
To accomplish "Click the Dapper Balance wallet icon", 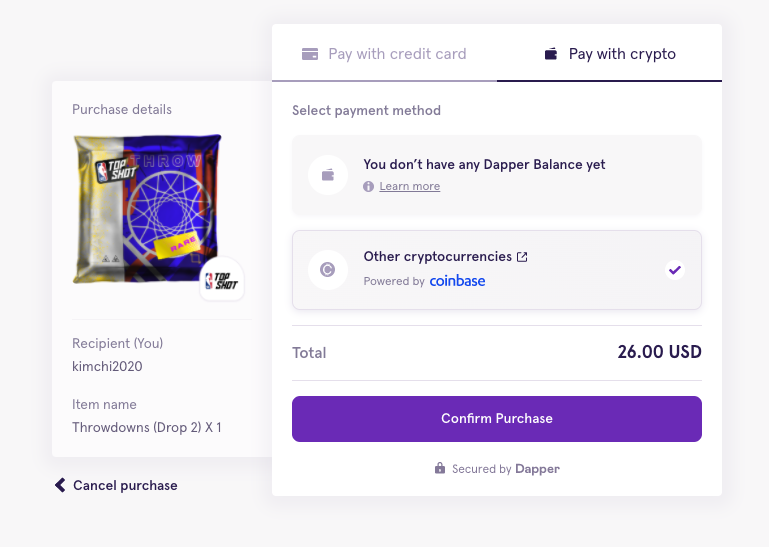I will pyautogui.click(x=328, y=175).
